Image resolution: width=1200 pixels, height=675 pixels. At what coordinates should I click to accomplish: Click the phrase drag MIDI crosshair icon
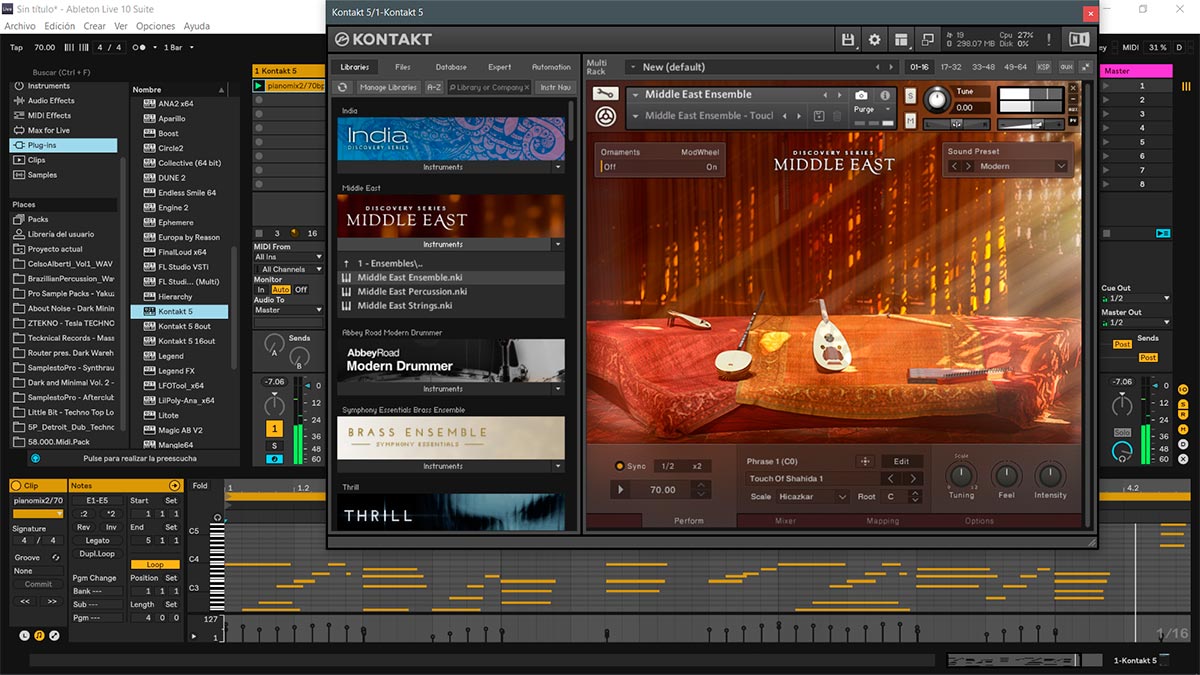coord(865,461)
